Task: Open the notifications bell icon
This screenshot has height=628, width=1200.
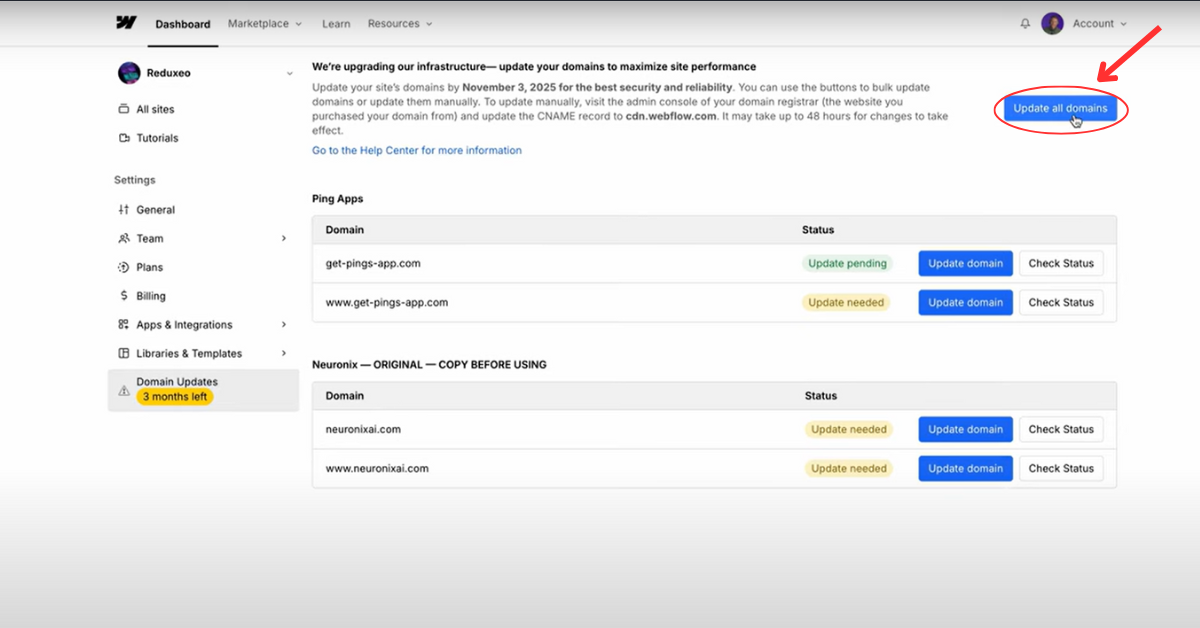Action: 1025,23
